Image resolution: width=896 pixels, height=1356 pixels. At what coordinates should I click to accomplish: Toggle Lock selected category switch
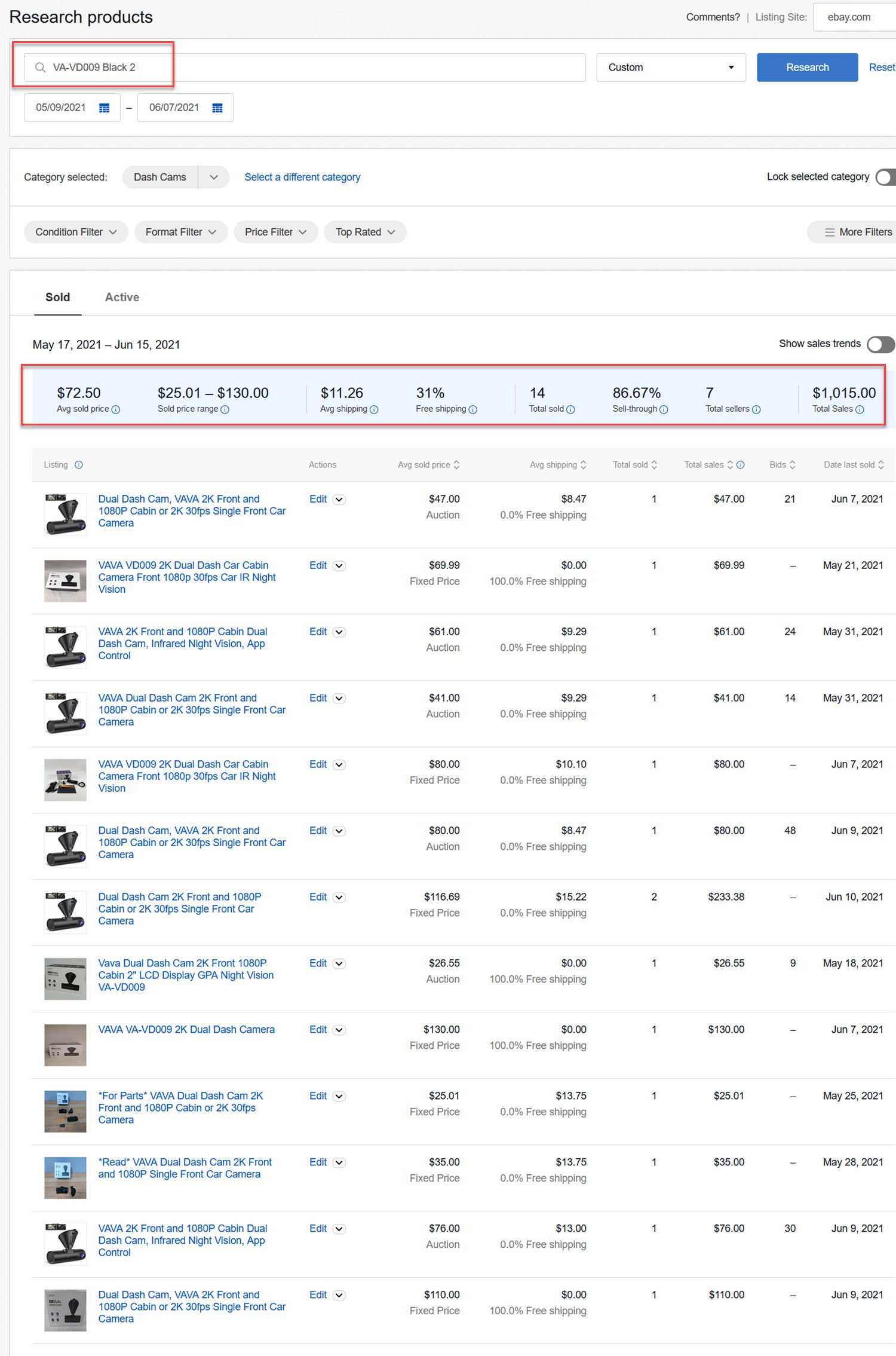[885, 177]
